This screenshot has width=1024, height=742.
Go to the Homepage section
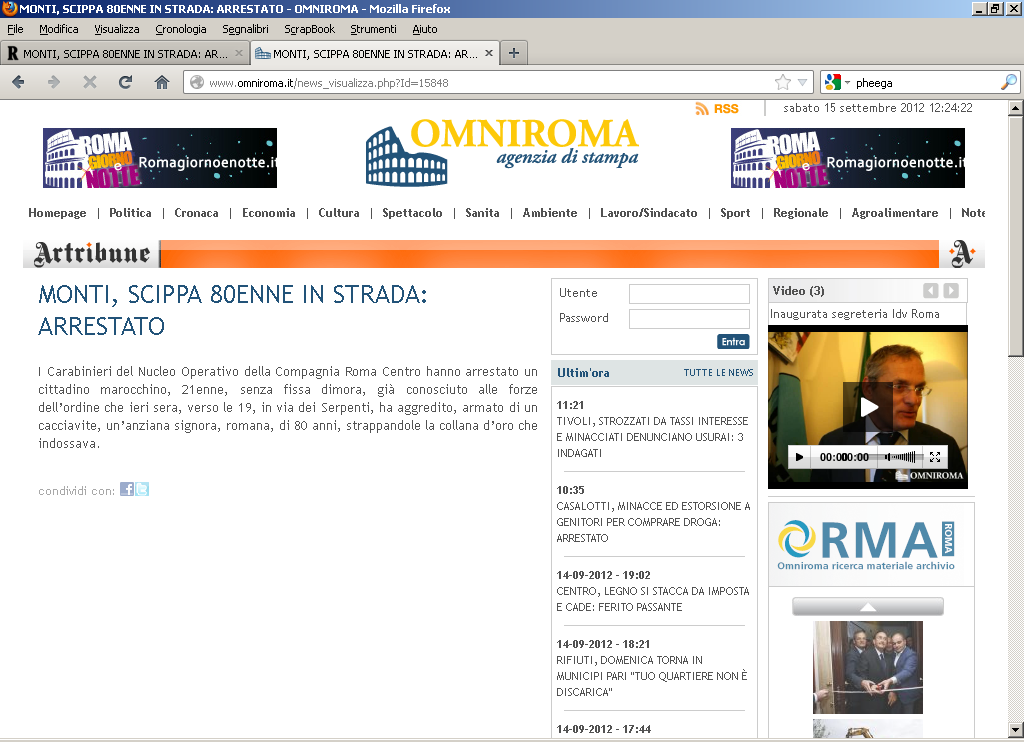[57, 213]
